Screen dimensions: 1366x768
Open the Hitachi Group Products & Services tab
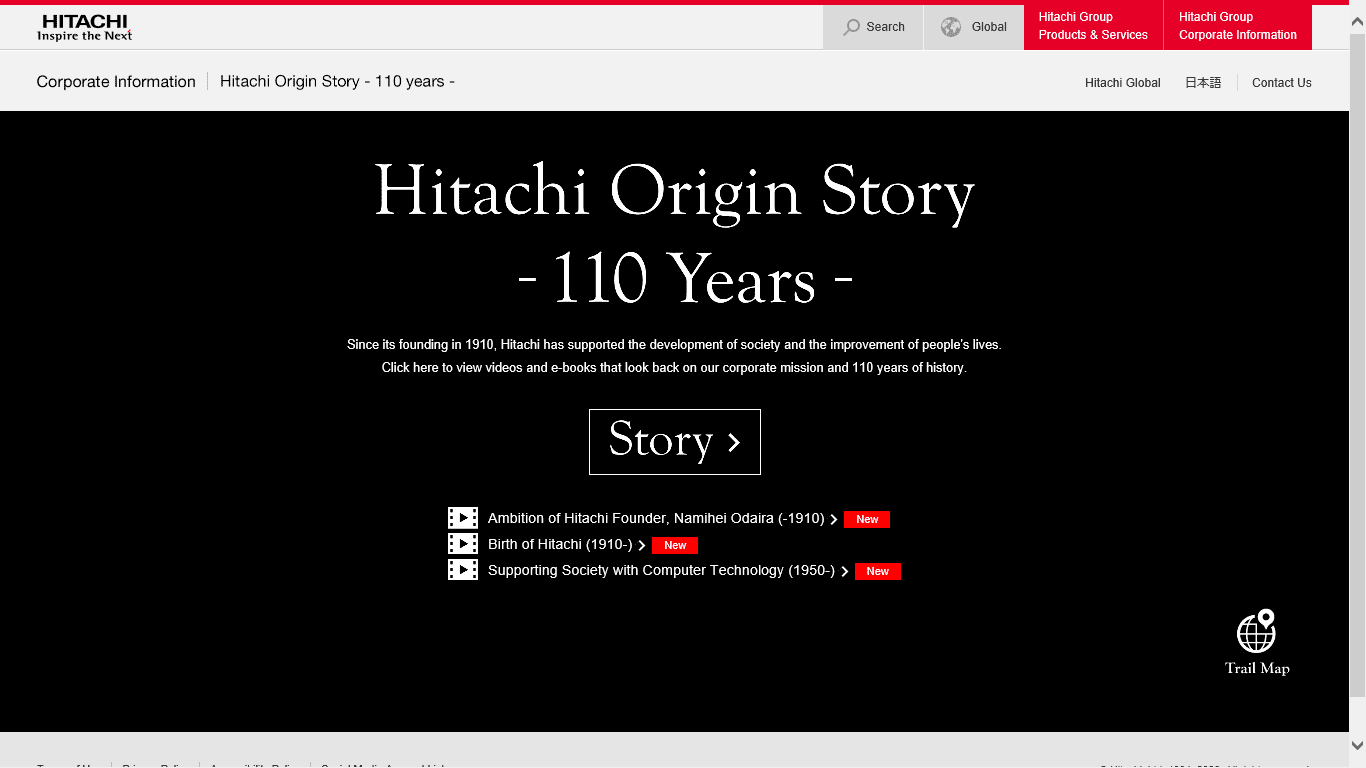[1092, 26]
